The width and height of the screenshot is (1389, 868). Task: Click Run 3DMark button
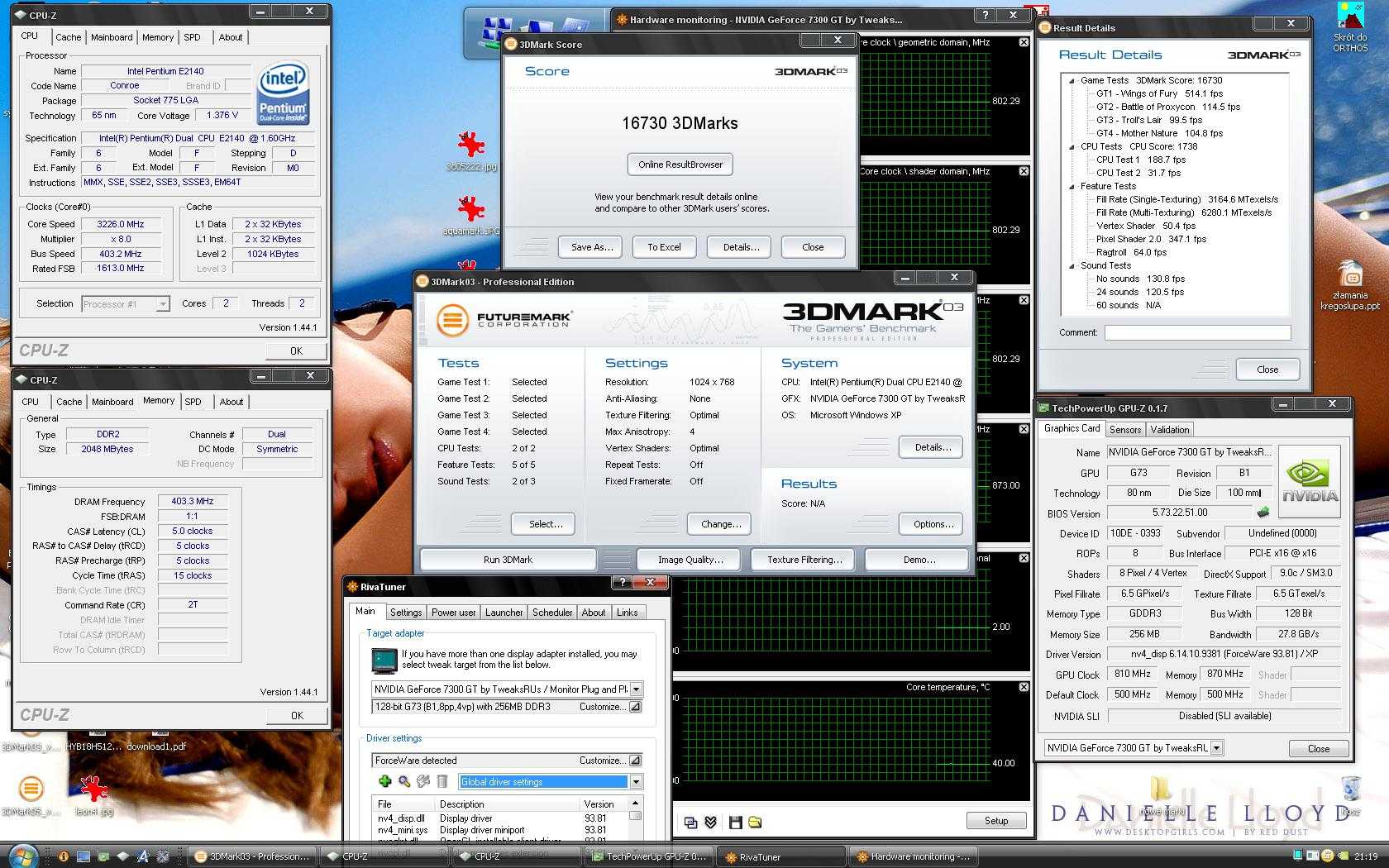pos(508,560)
